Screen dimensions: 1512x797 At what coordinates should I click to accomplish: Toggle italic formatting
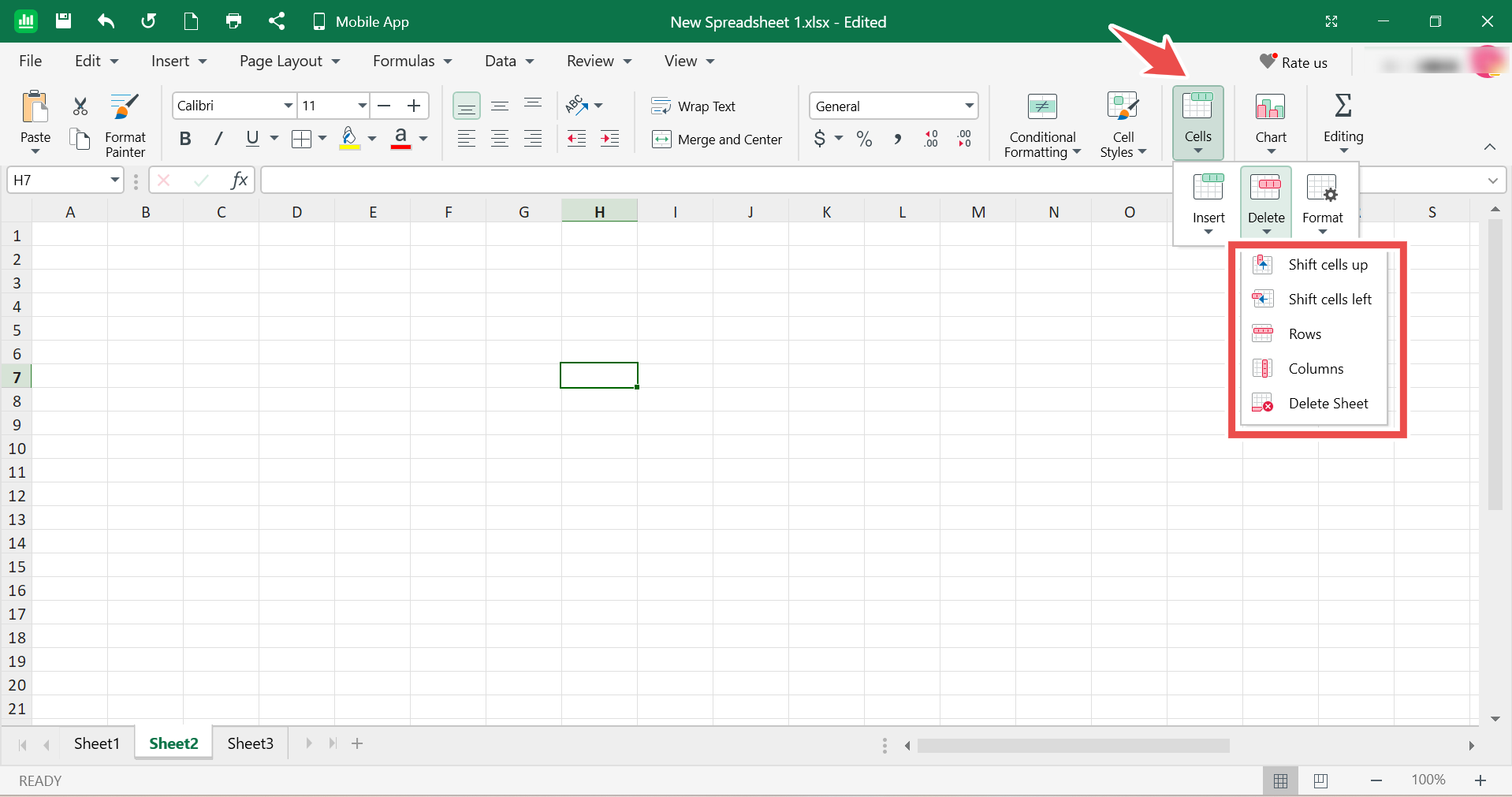tap(218, 139)
